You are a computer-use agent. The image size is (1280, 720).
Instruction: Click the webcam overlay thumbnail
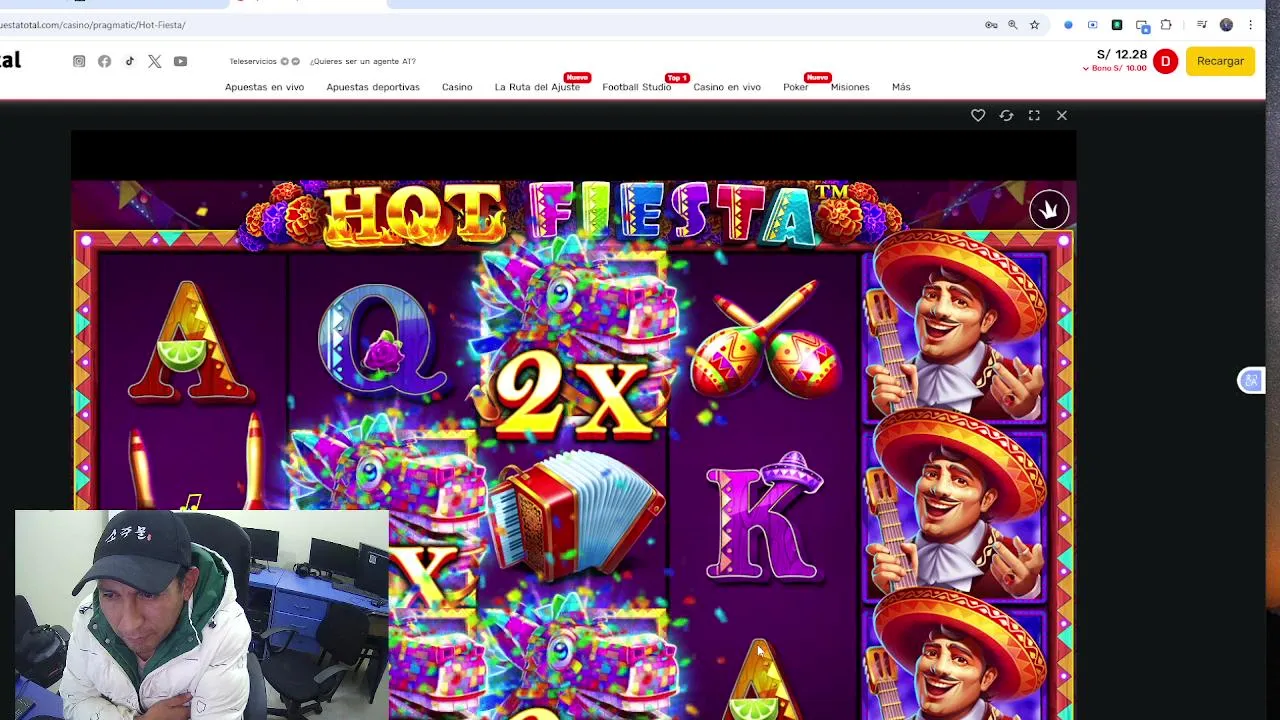click(201, 615)
